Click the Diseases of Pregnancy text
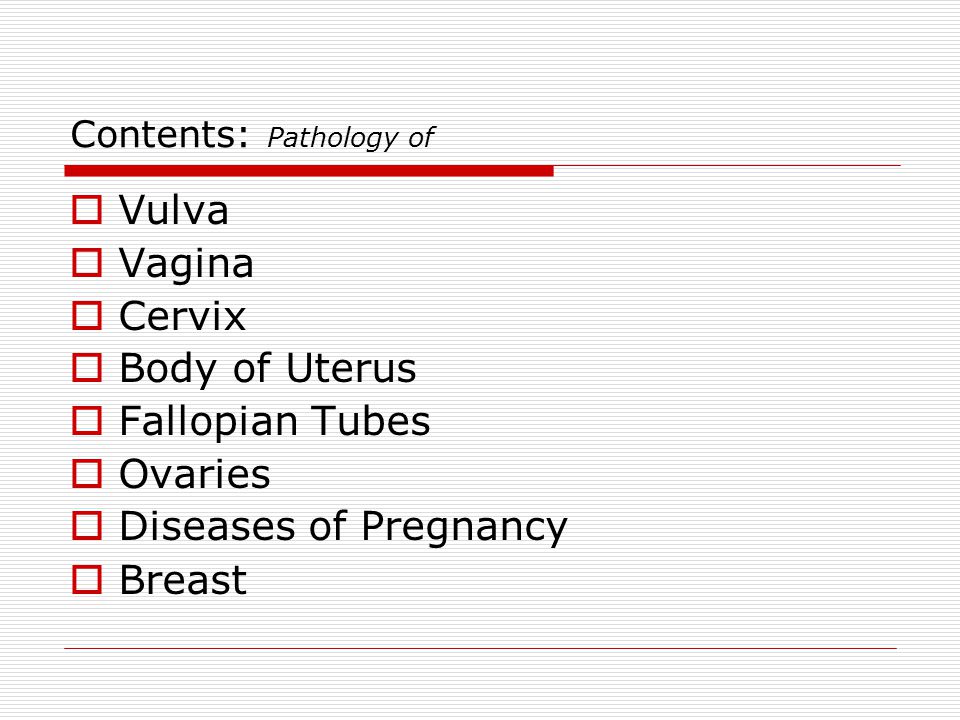Screen dimensions: 960x720 coord(343,528)
